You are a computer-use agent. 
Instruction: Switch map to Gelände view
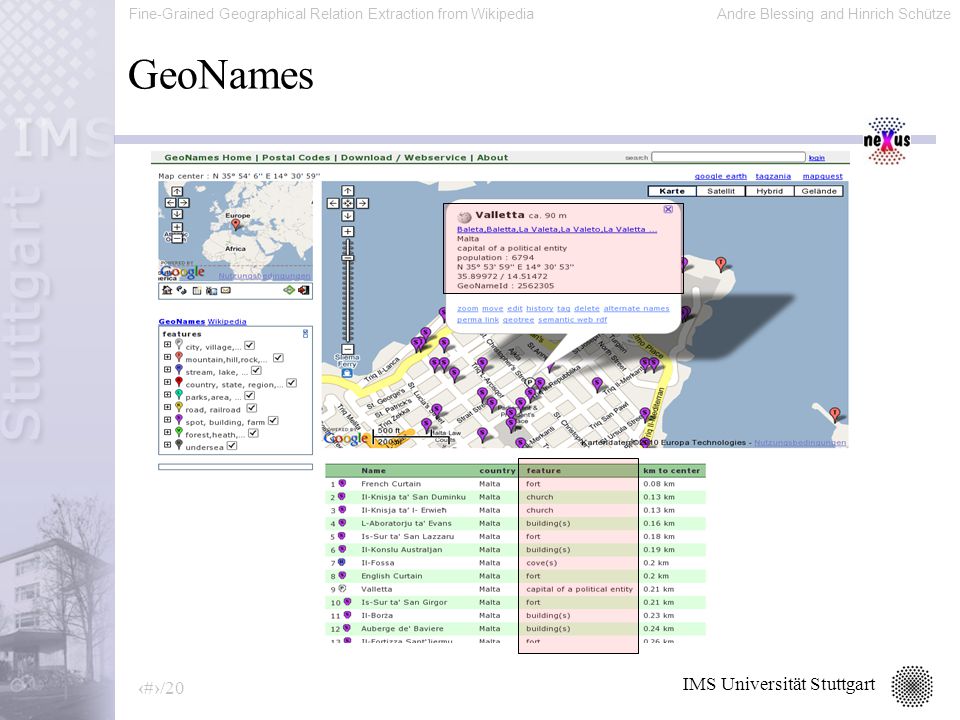pyautogui.click(x=819, y=191)
